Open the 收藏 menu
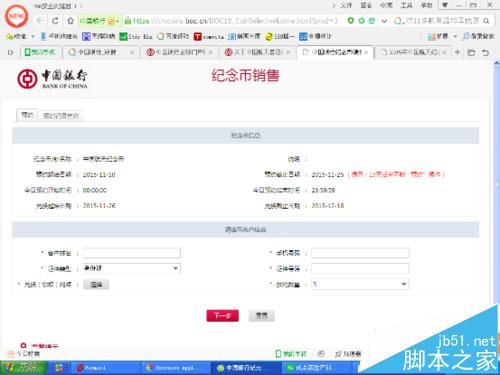500x375 pixels. tap(386, 5)
